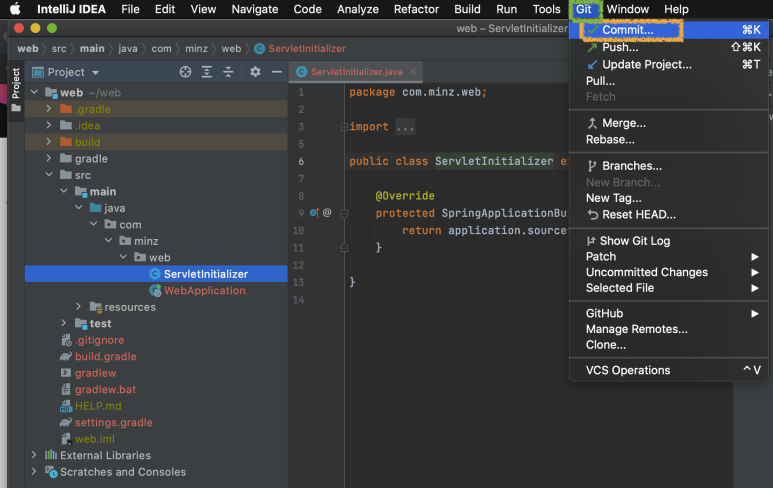Fold the method body at line 9
773x488 pixels.
tap(344, 213)
